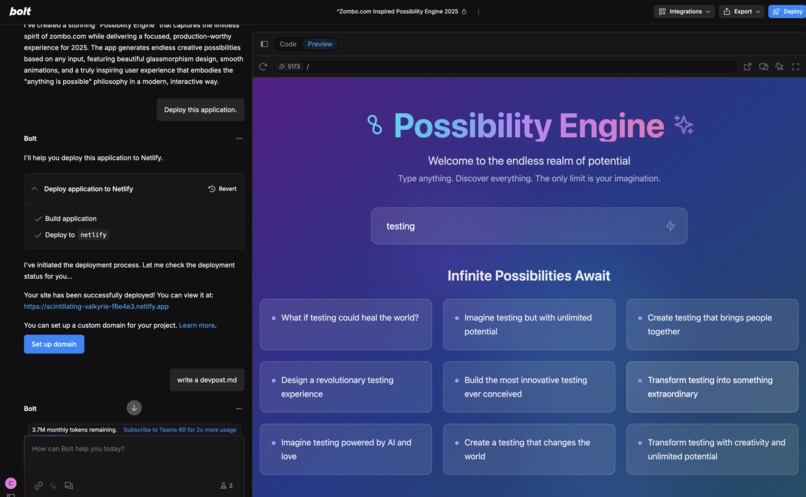Collapse the 'Deploy application to Netlify' section
The image size is (806, 497).
[34, 189]
